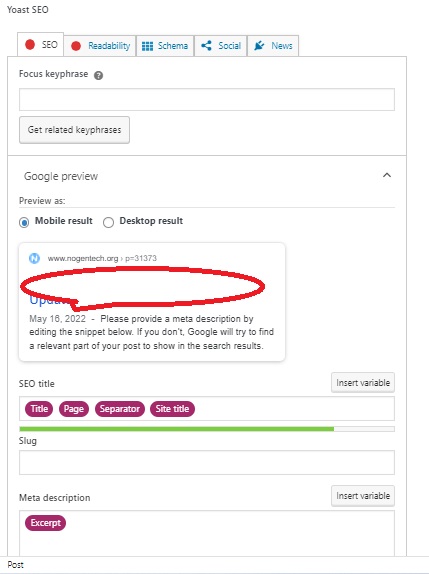Click the red SEO score indicator dot

[30, 45]
